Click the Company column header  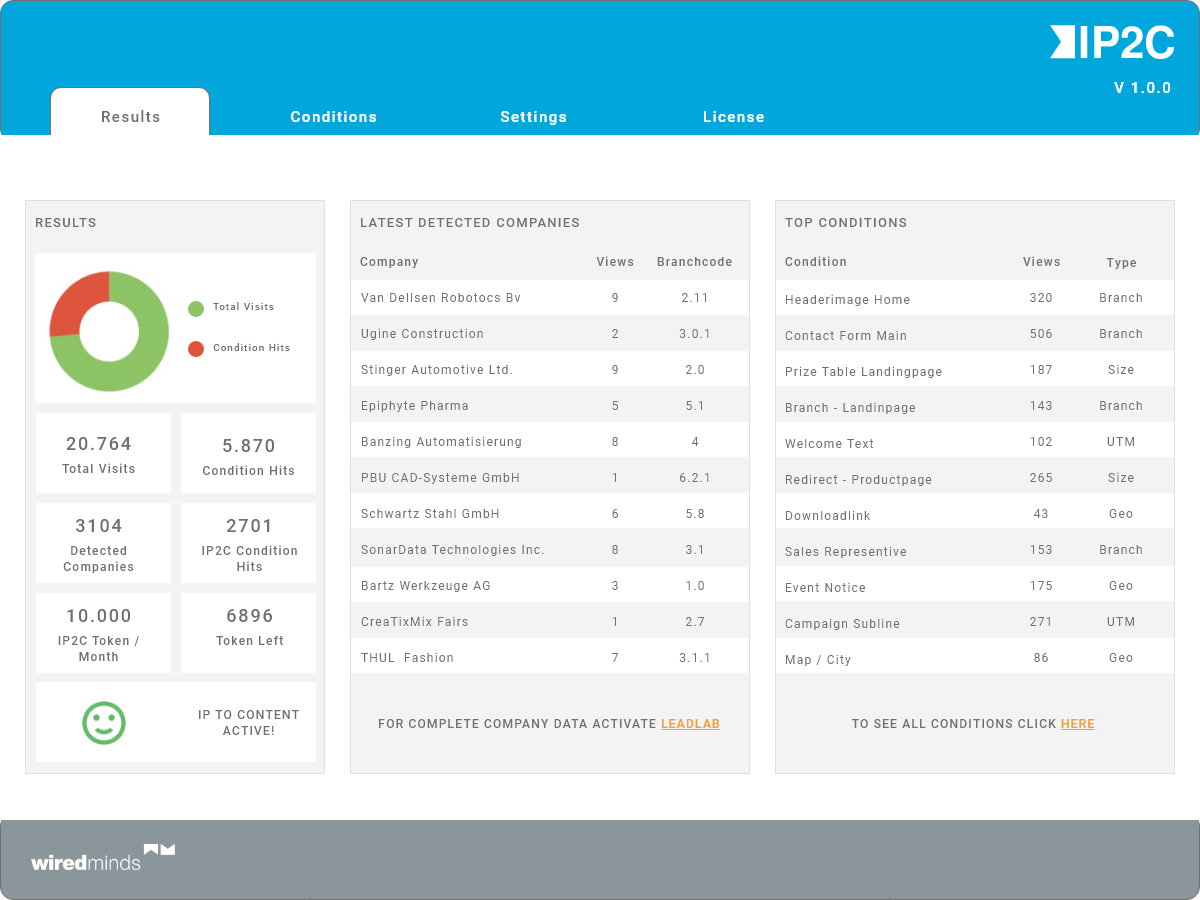tap(389, 262)
